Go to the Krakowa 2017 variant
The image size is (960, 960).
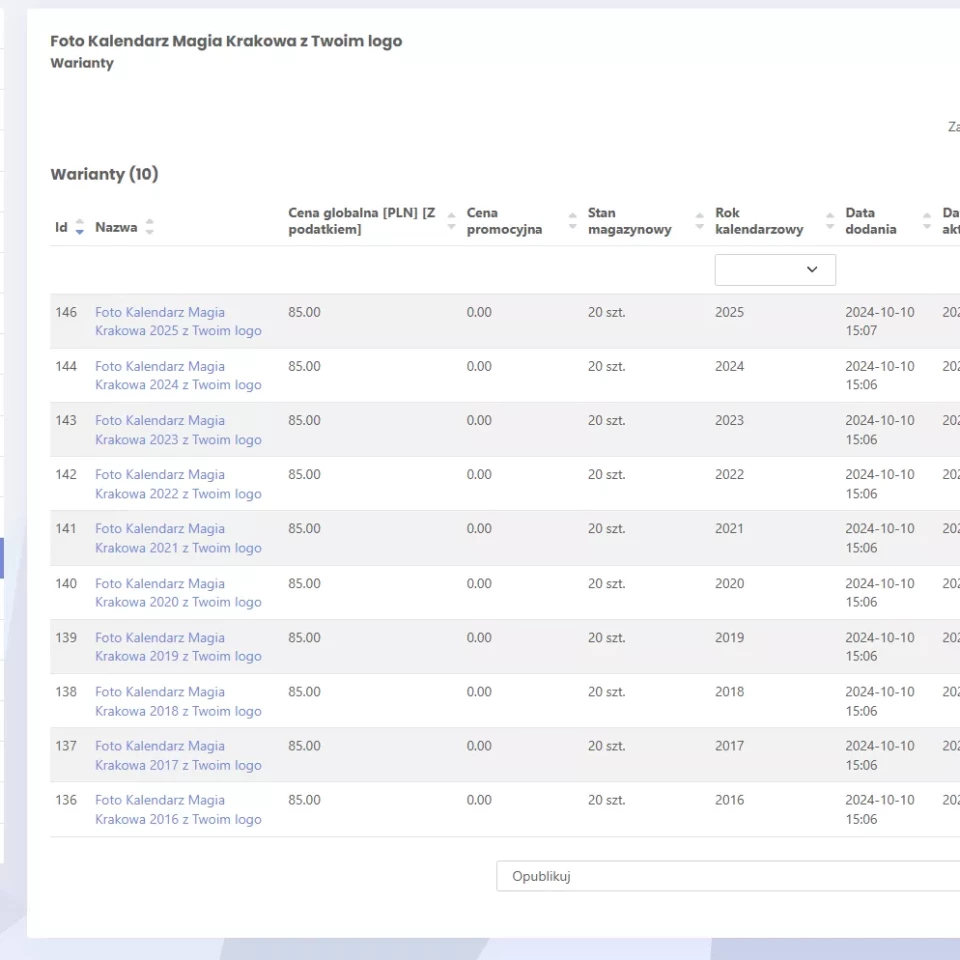point(178,755)
